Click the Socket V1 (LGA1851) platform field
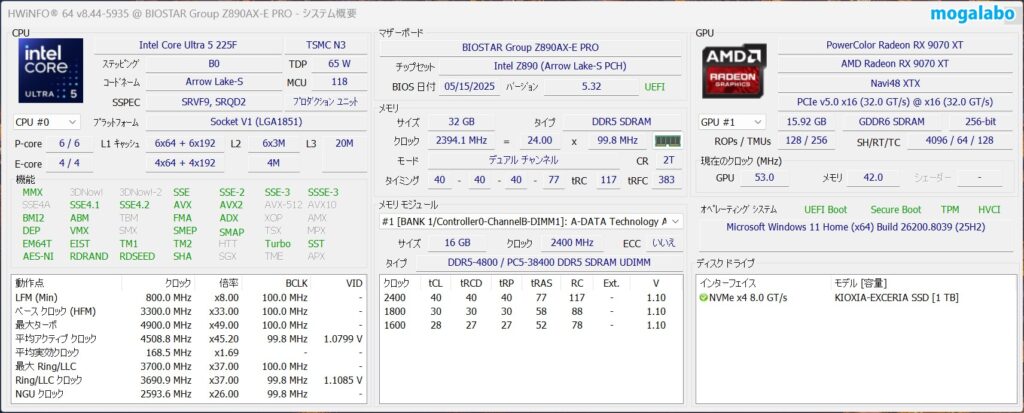1024x413 pixels. click(256, 122)
